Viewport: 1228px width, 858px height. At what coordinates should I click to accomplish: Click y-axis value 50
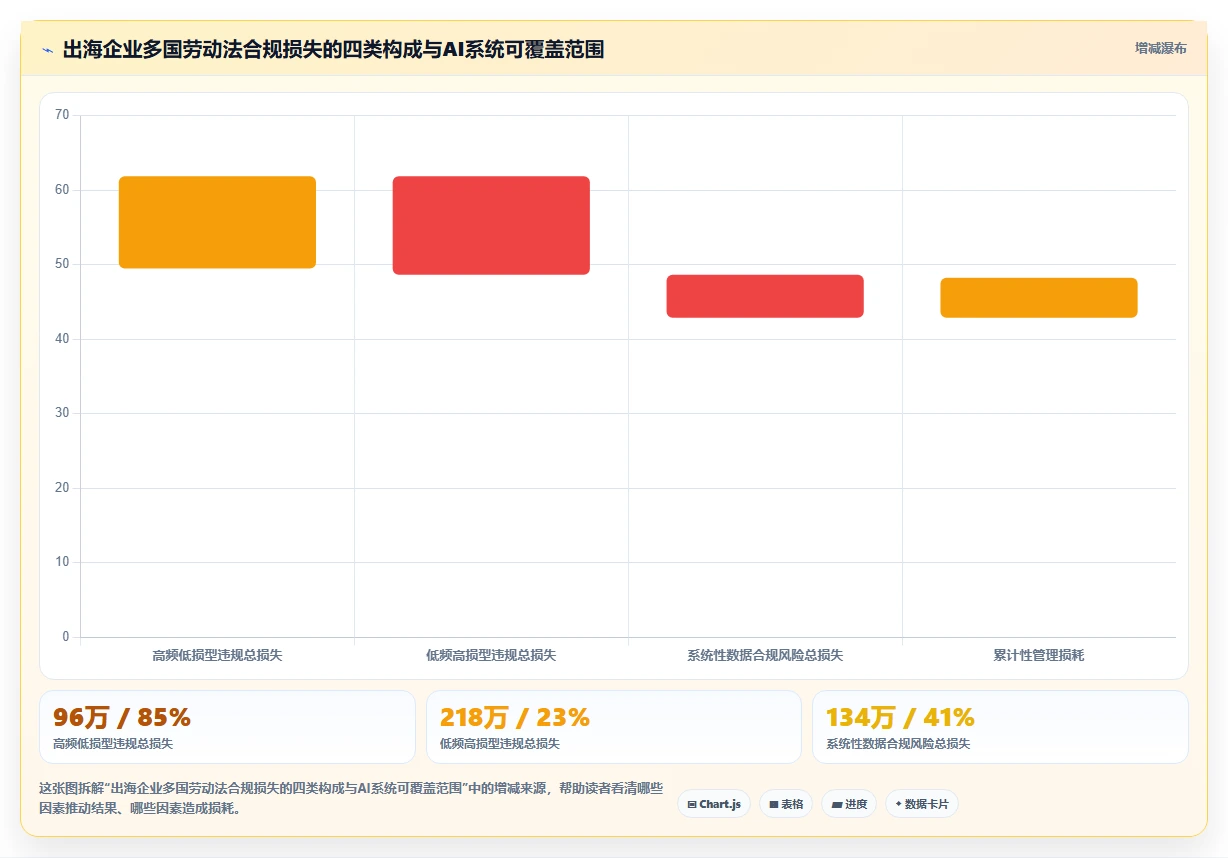(x=62, y=264)
